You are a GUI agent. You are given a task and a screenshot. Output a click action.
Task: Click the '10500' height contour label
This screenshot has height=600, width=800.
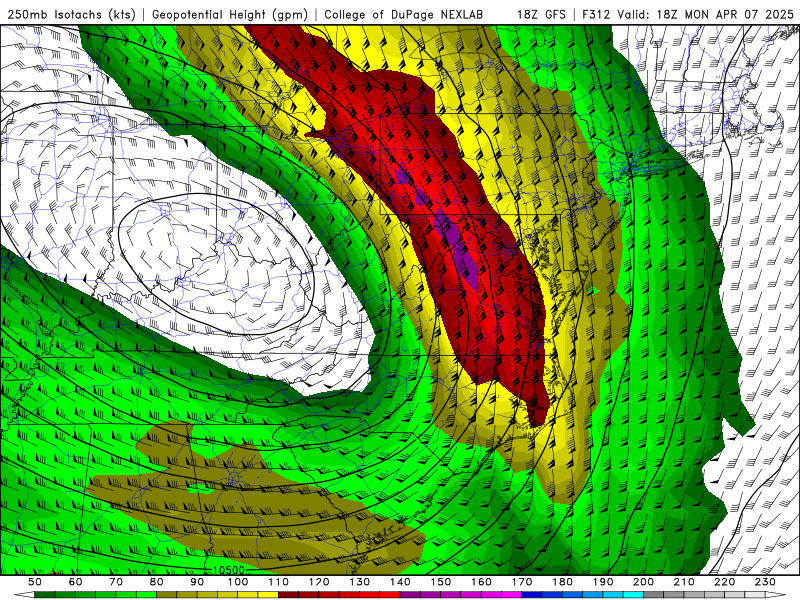coord(229,570)
